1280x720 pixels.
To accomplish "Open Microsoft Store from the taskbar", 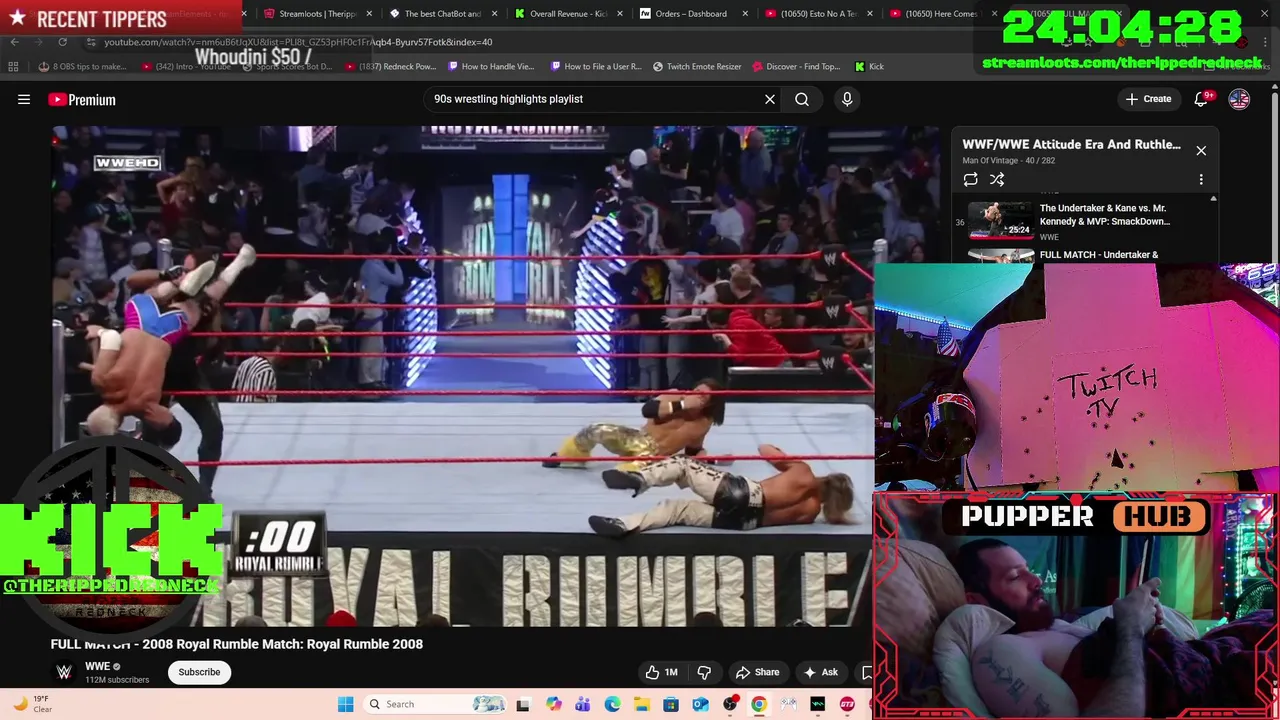I will (x=671, y=704).
